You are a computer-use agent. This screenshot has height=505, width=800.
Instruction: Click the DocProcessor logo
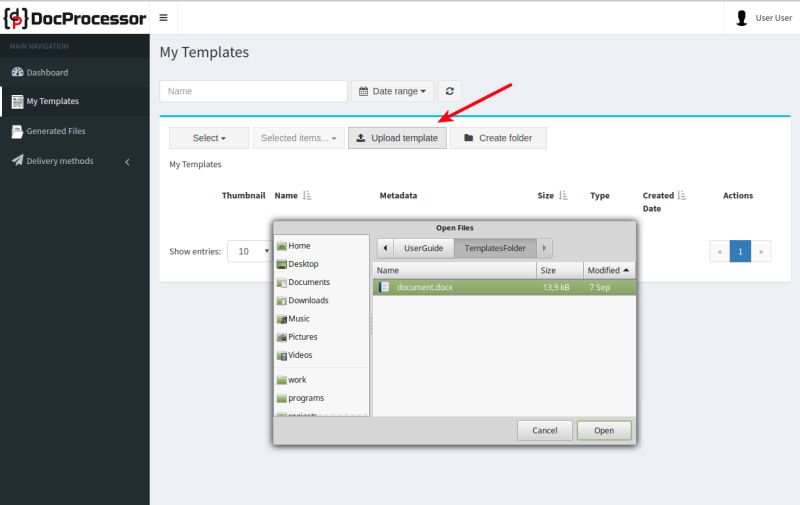click(x=75, y=18)
